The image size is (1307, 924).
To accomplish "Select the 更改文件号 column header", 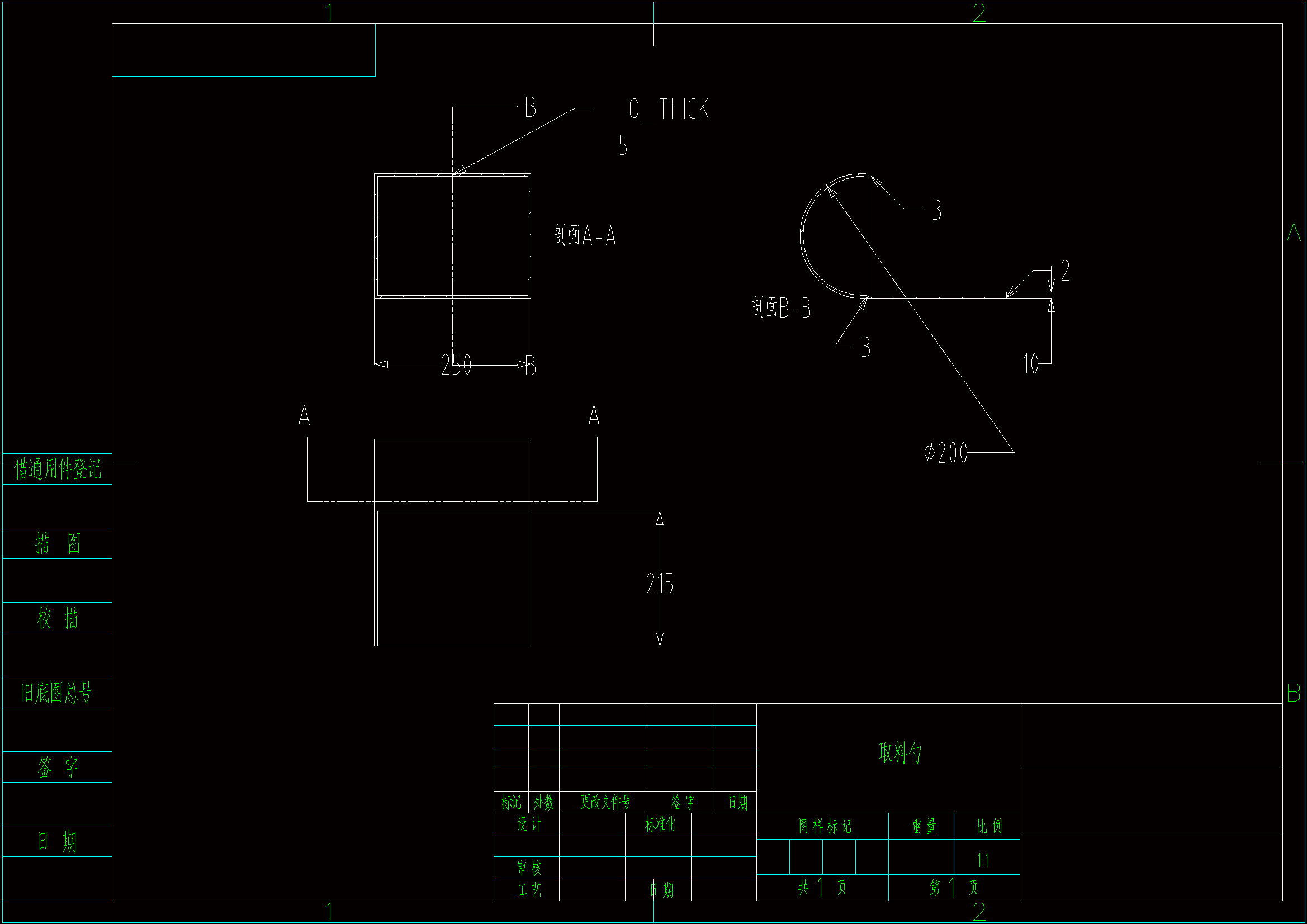I will (605, 802).
